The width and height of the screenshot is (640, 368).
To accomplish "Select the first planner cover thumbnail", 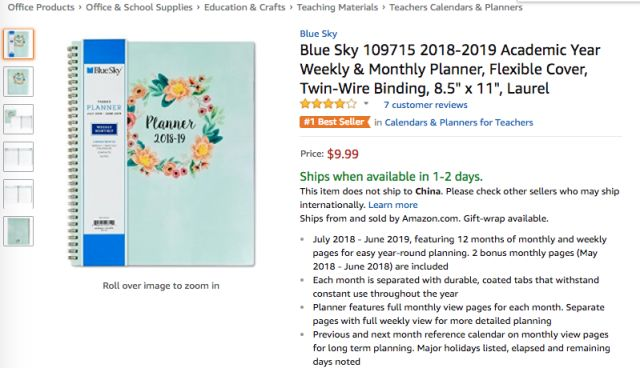I will tap(18, 44).
